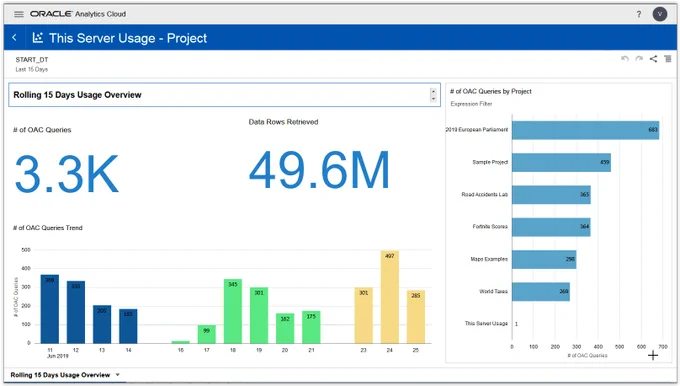
Task: Select the June 21 trend bar valued 175
Action: tap(311, 327)
